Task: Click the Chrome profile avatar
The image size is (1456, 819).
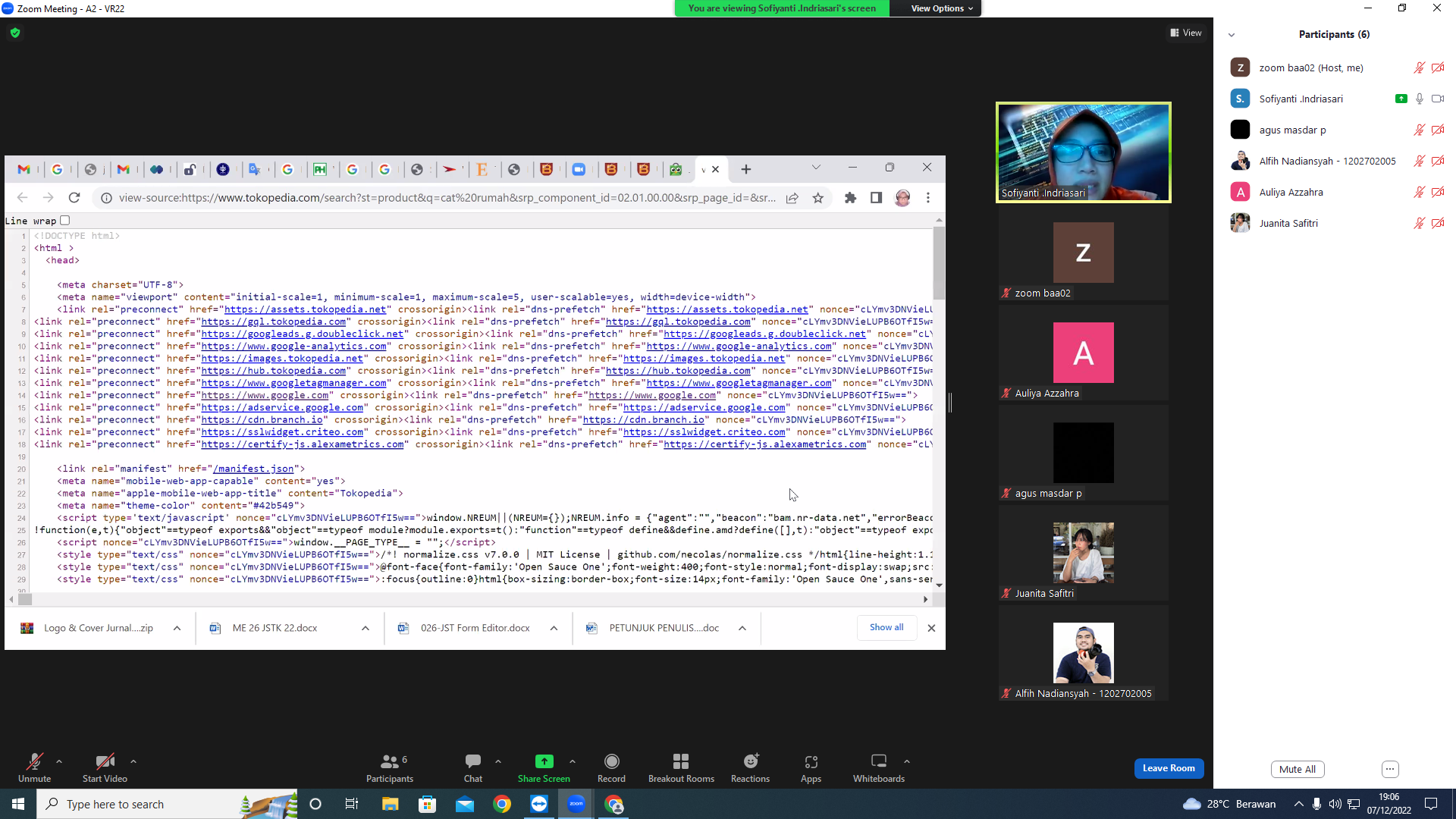Action: [902, 198]
